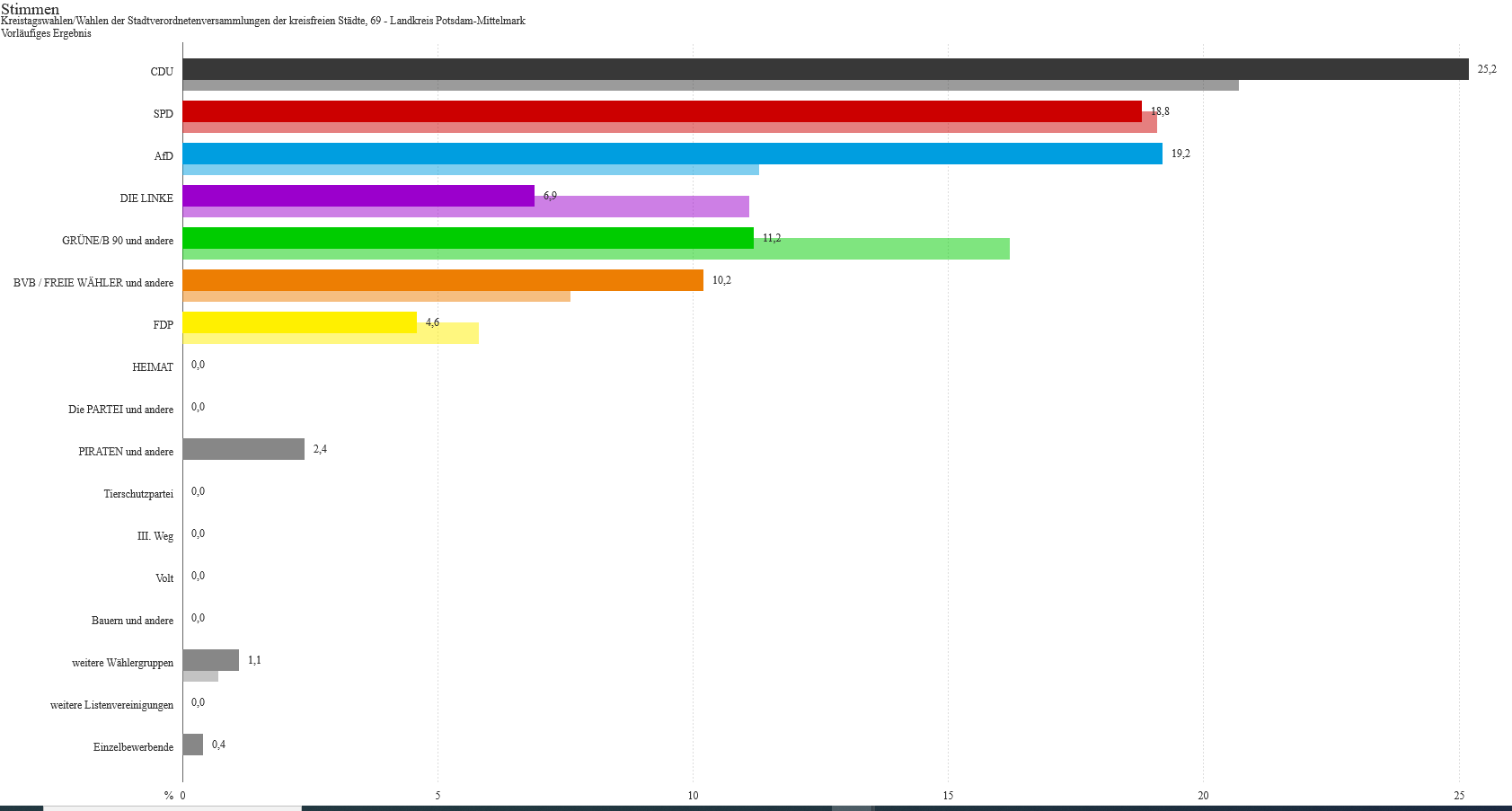Click the 'Bauern und andere' label
Screen dimensions: 1512x811
(133, 621)
